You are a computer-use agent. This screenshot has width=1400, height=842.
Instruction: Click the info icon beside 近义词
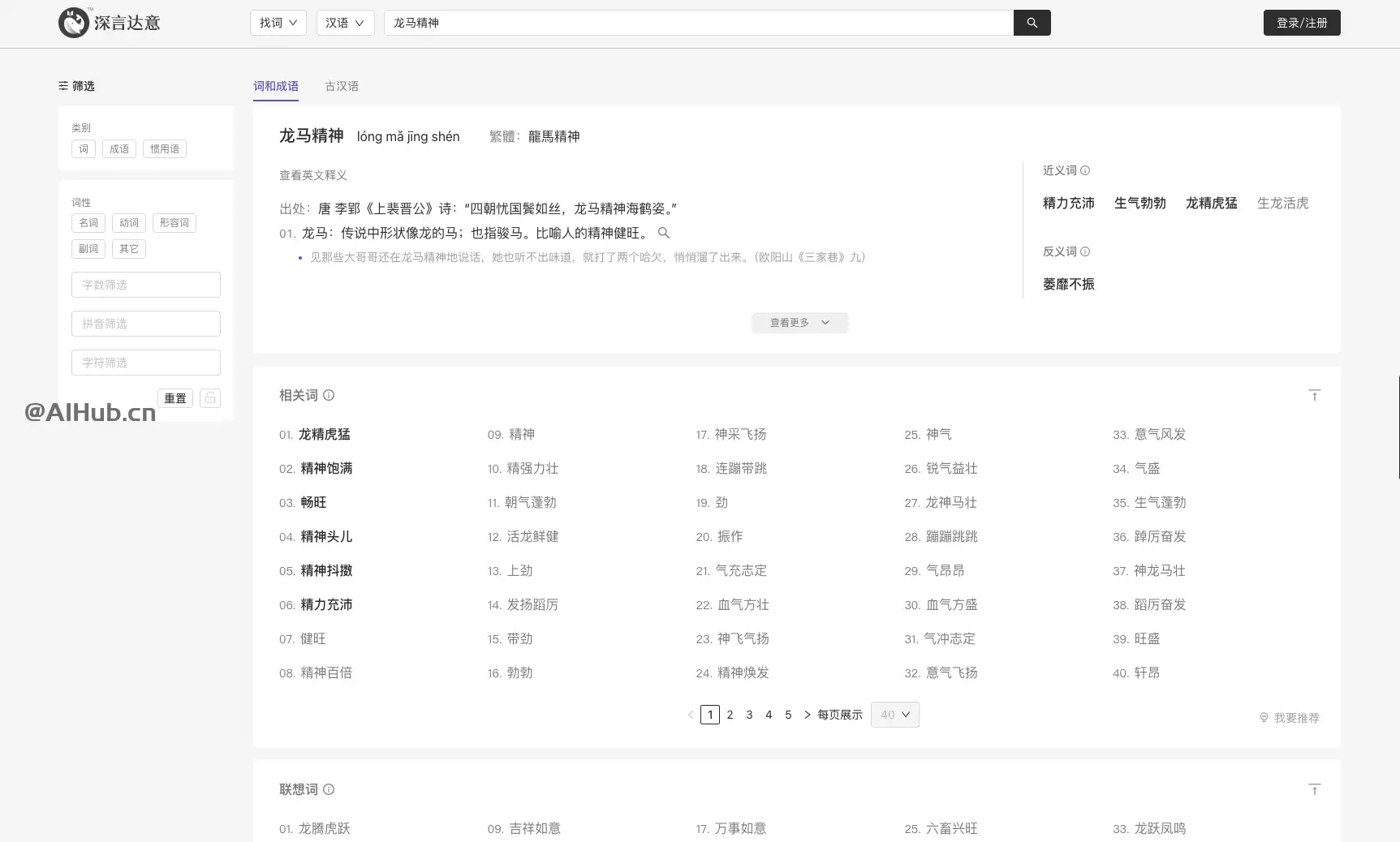pyautogui.click(x=1087, y=170)
